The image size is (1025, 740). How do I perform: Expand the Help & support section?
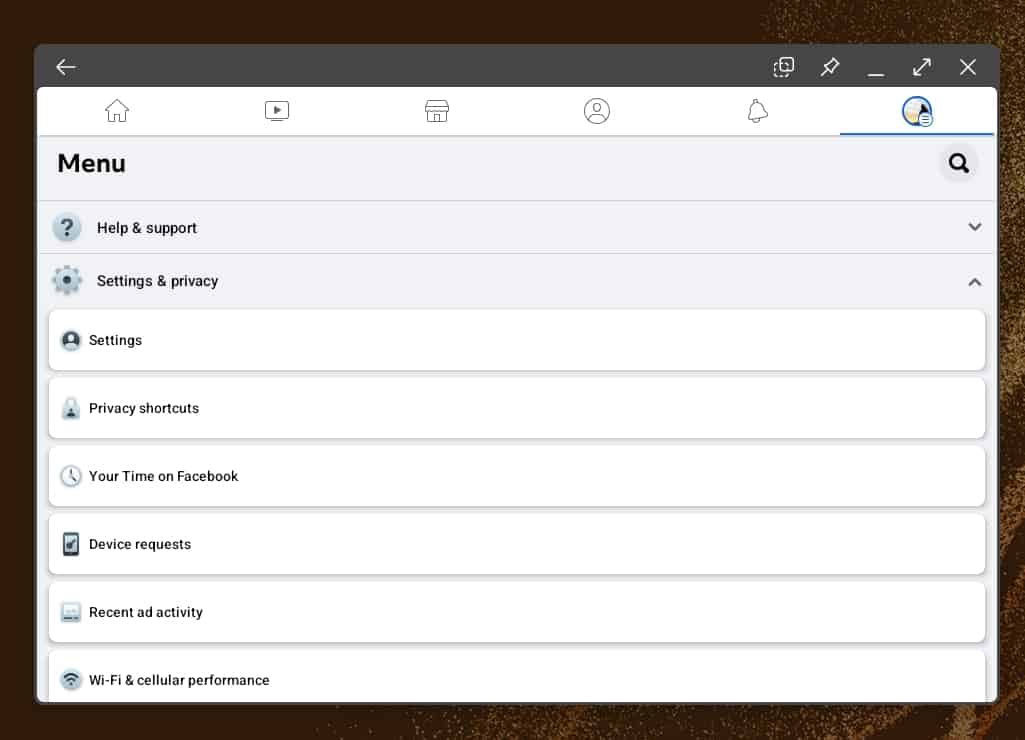coord(147,228)
